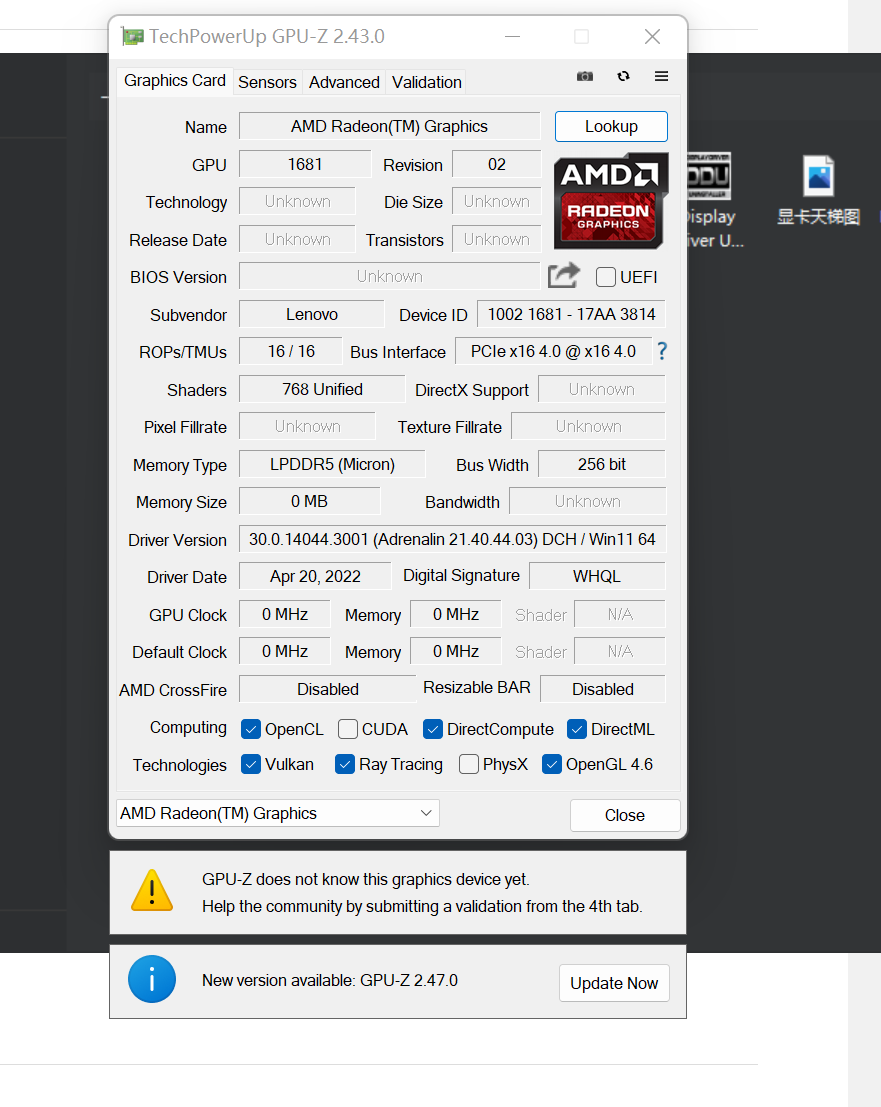This screenshot has width=881, height=1107.
Task: Click the Technology field showing Unknown
Action: tap(298, 201)
